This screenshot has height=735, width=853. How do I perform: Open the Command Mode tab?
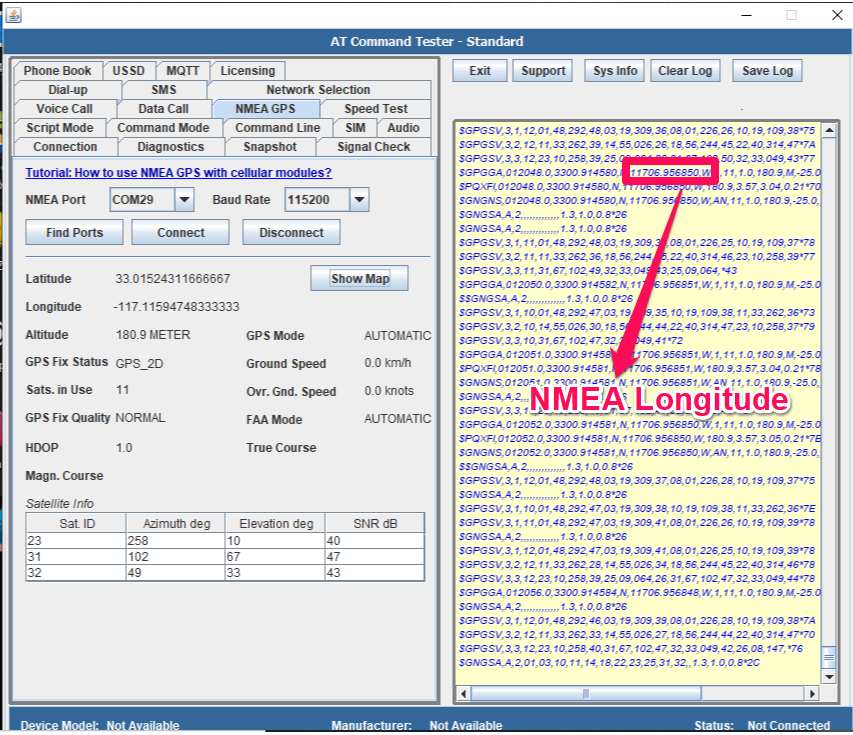tap(163, 128)
